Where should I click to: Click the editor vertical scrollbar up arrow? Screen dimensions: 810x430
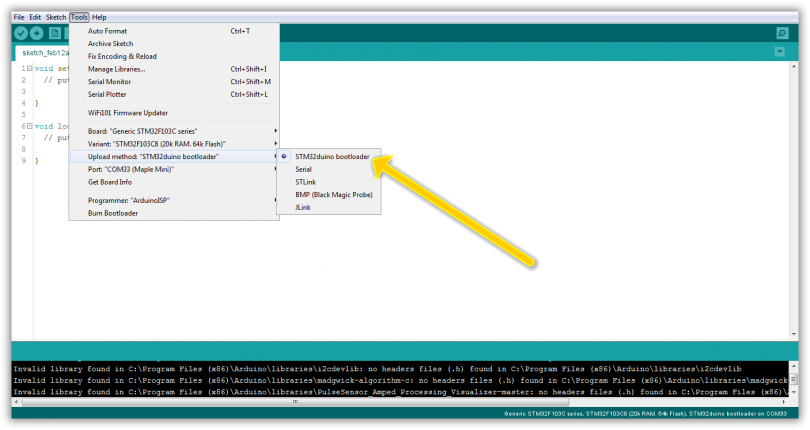pyautogui.click(x=795, y=66)
